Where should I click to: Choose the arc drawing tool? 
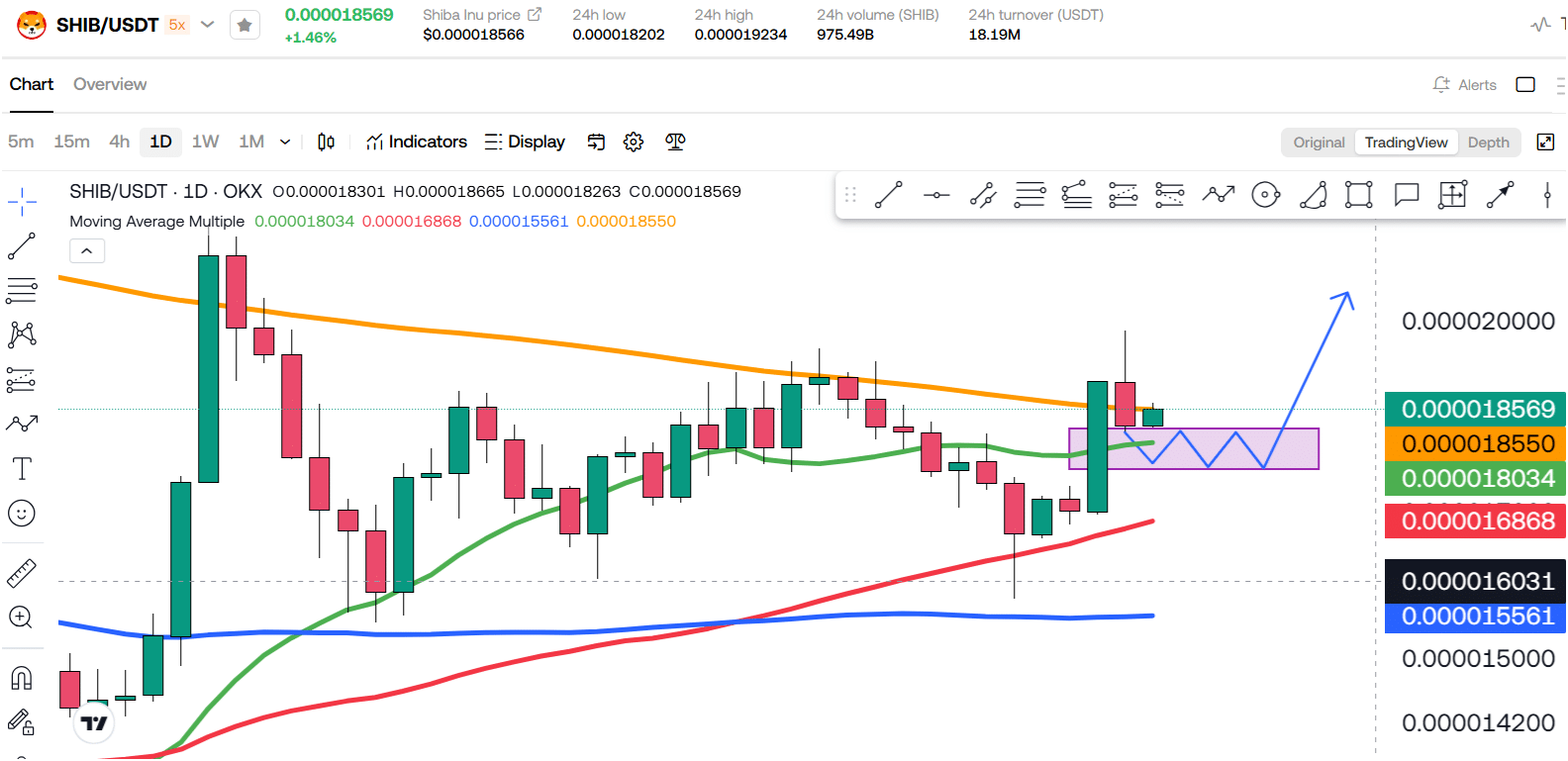coord(1313,195)
